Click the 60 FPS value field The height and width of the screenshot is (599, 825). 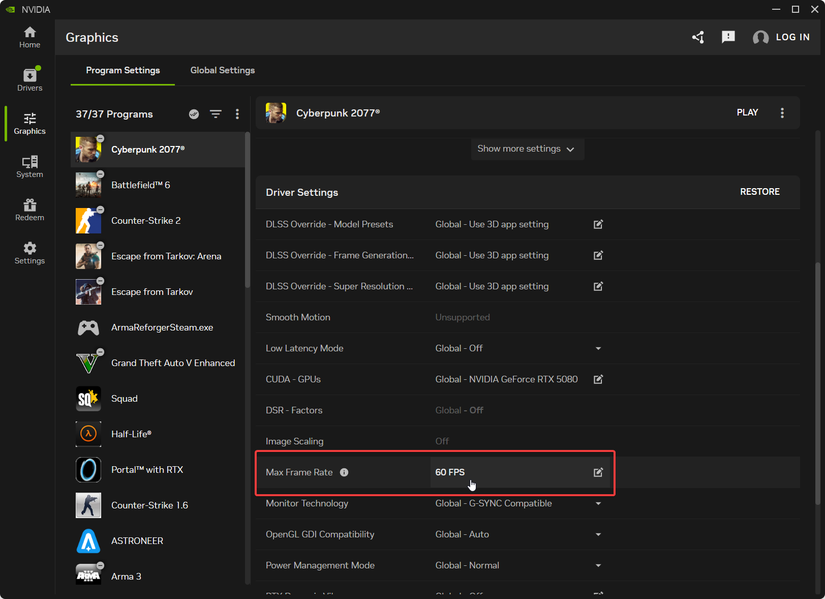point(518,473)
